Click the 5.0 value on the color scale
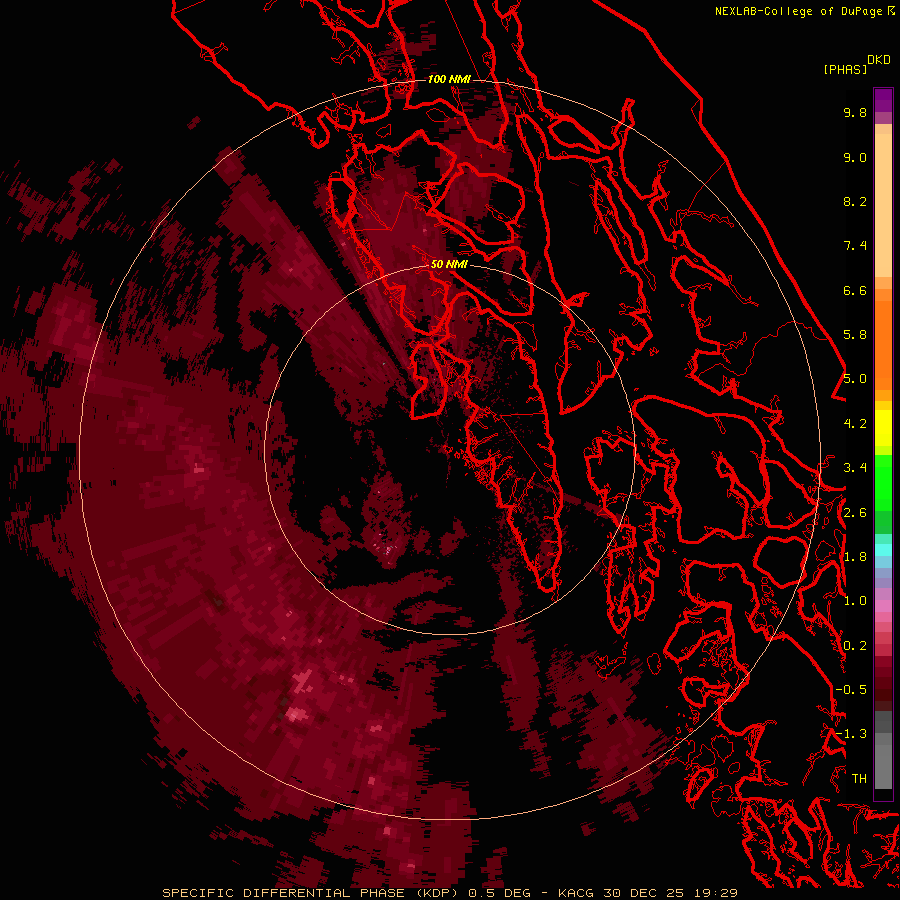Image resolution: width=900 pixels, height=900 pixels. [855, 379]
